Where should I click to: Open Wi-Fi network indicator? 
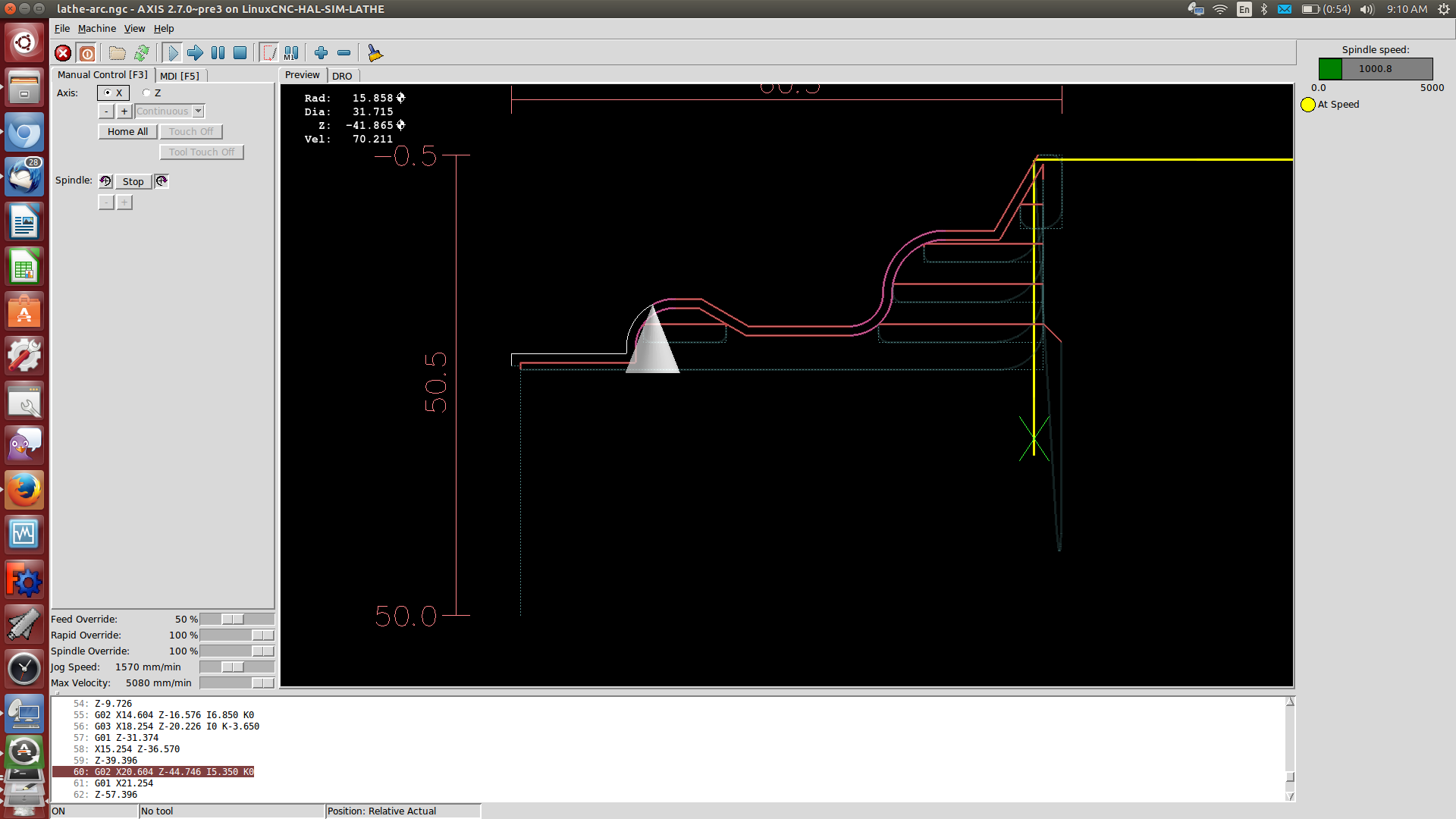click(x=1219, y=9)
